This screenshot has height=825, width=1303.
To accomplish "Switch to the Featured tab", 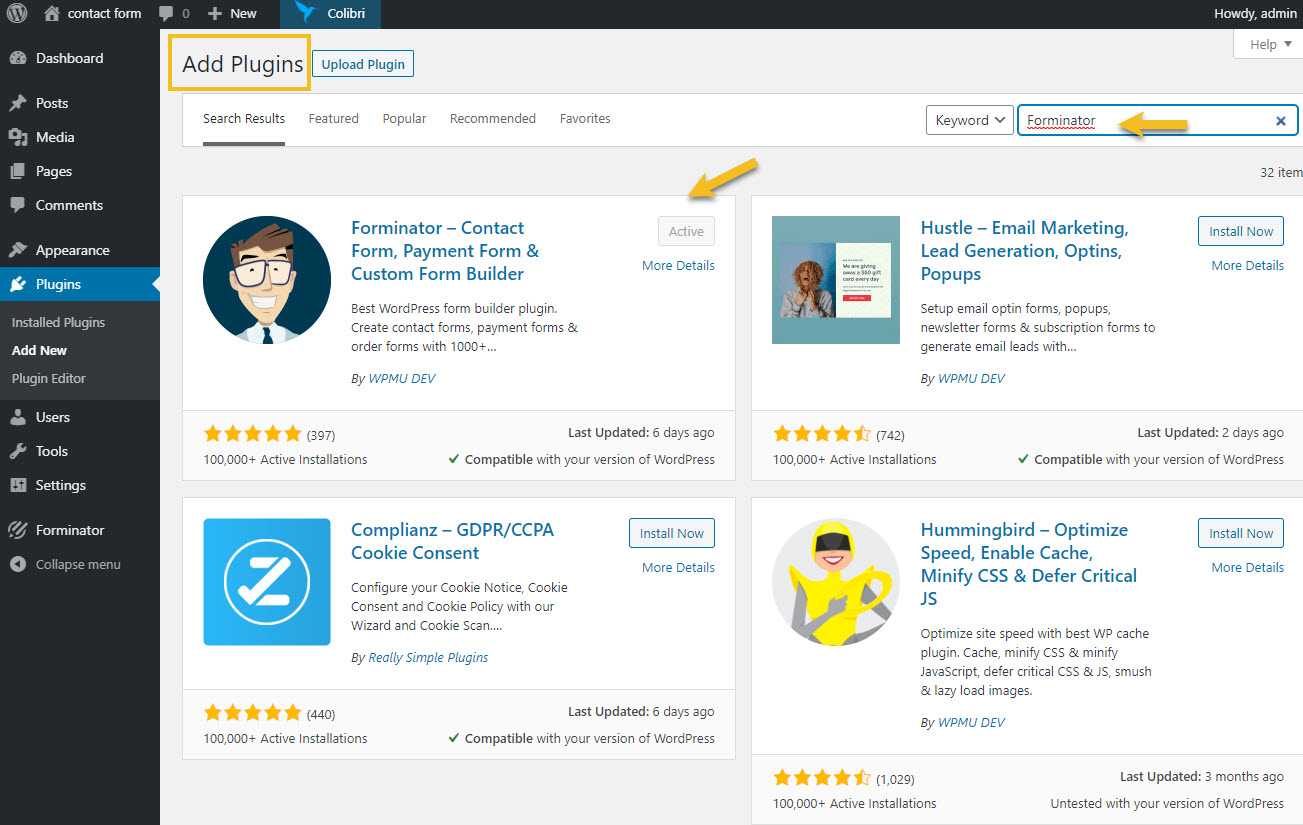I will tap(333, 119).
